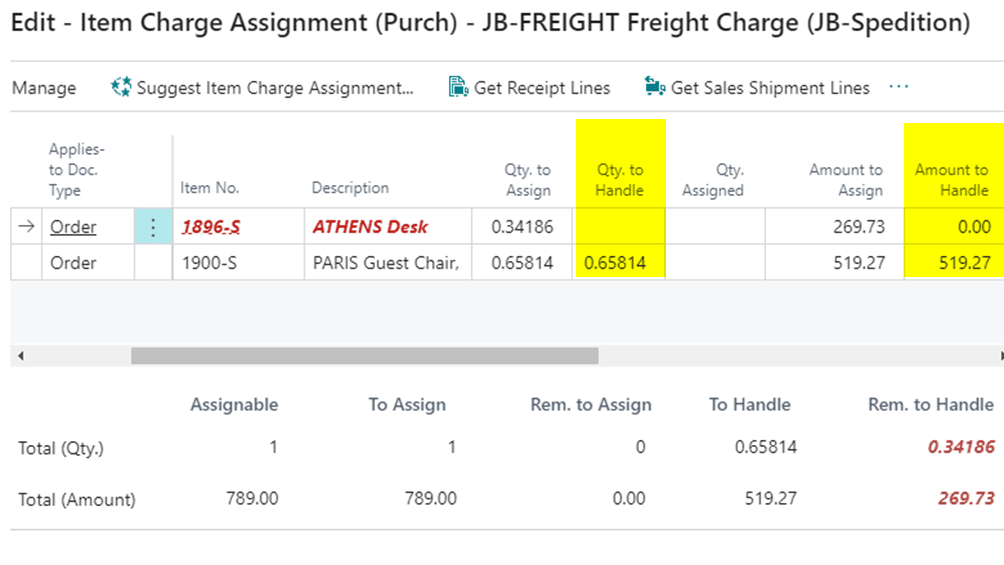The width and height of the screenshot is (1004, 565).
Task: Click the Get Sales Shipment Lines icon
Action: [x=655, y=88]
